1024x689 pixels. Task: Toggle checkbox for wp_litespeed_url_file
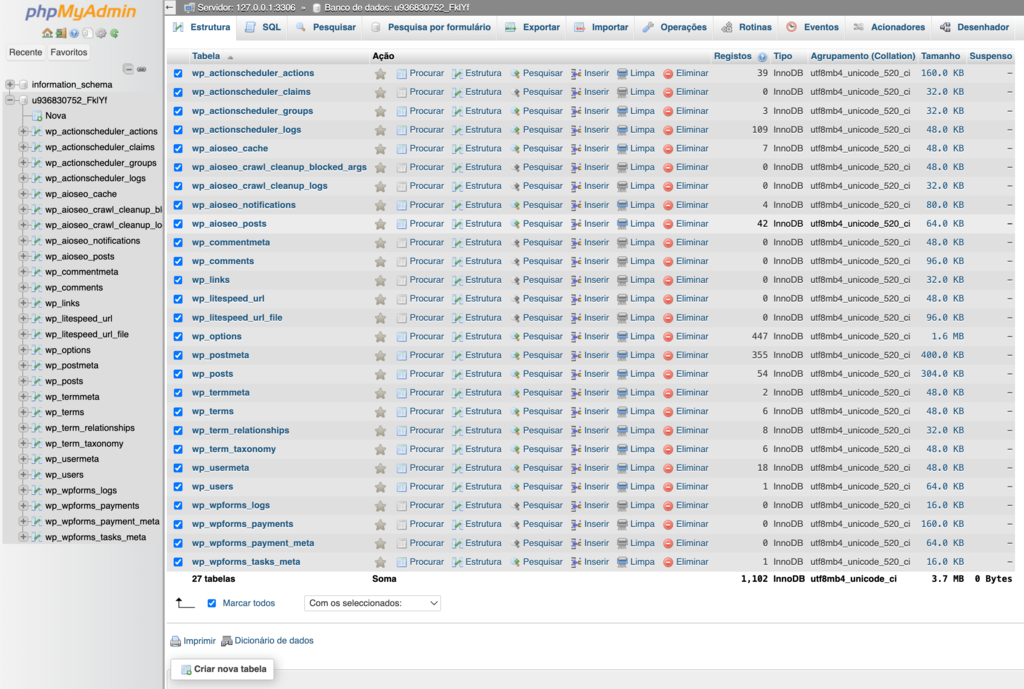pyautogui.click(x=178, y=318)
